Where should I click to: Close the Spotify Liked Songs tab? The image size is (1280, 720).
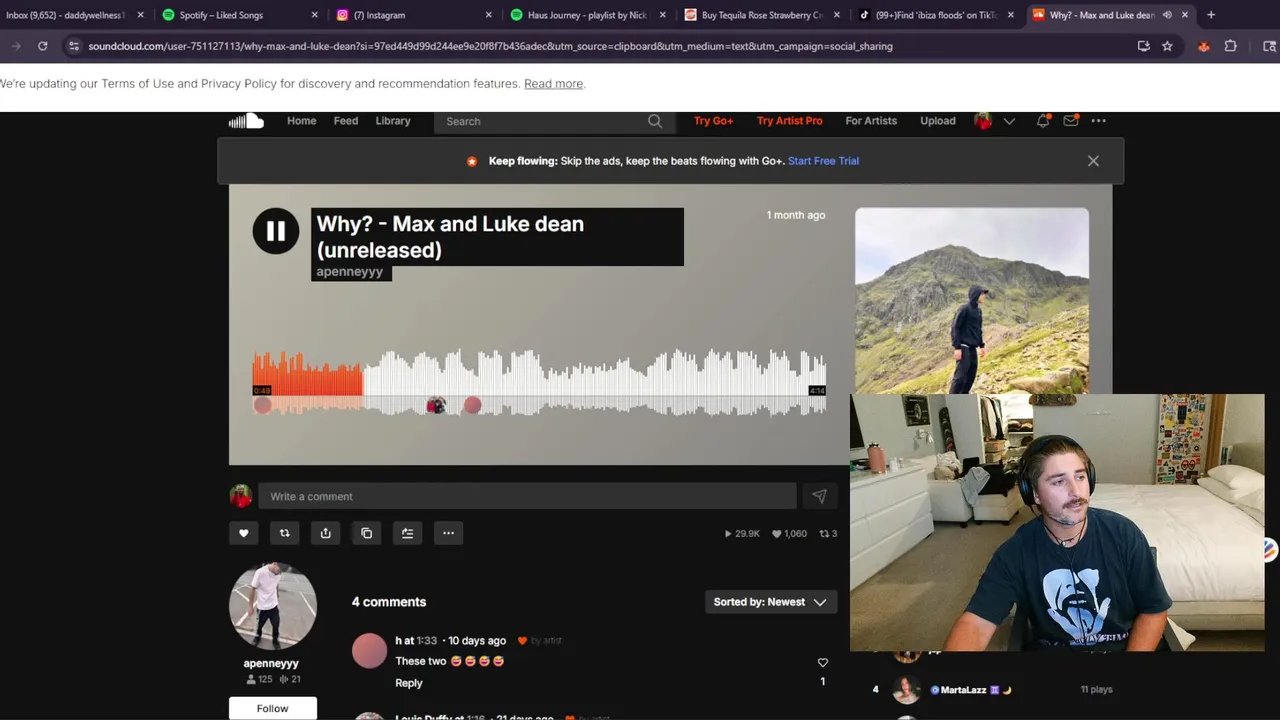click(314, 15)
